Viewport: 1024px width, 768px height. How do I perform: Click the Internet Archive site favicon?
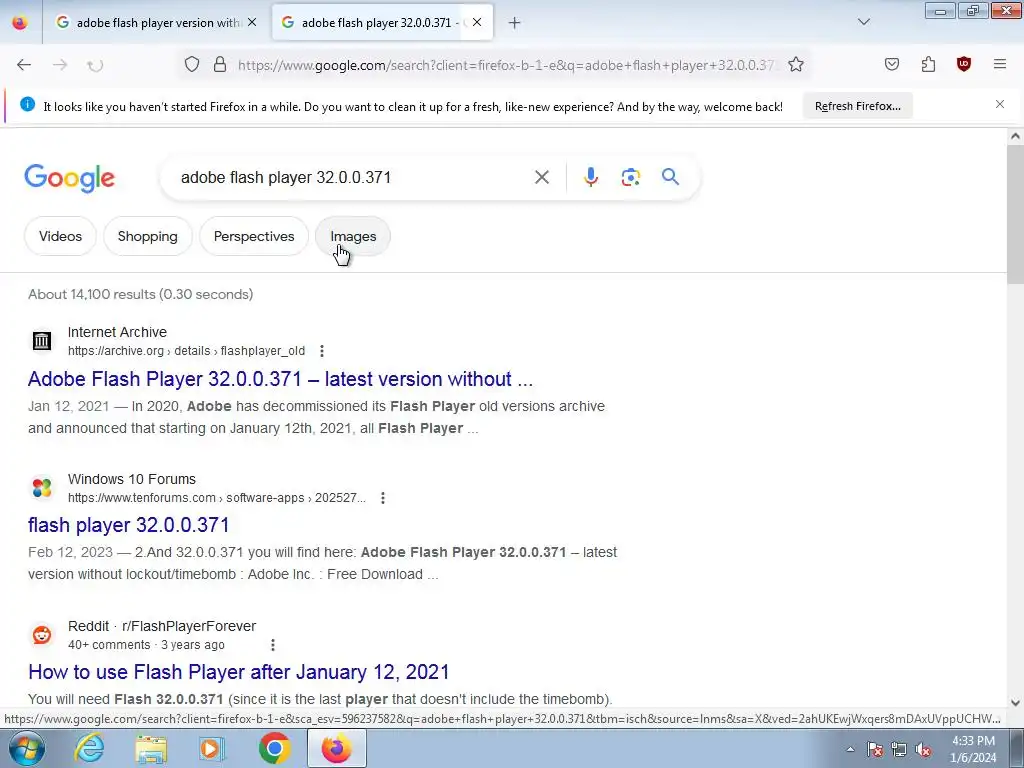(42, 341)
